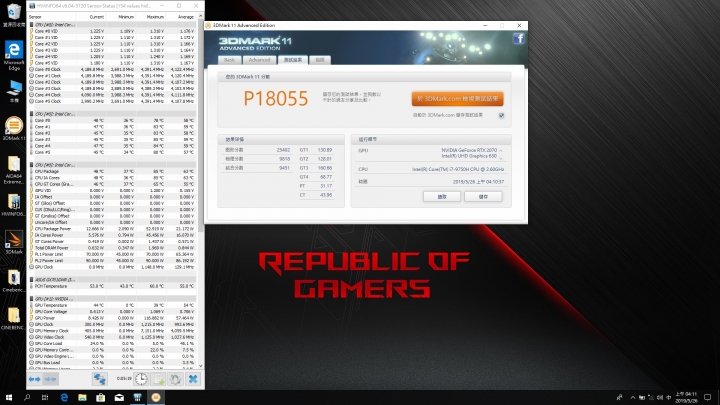Viewport: 720px width, 405px height.
Task: Select AIDA64 Extreme desktop folder
Action: tap(14, 169)
